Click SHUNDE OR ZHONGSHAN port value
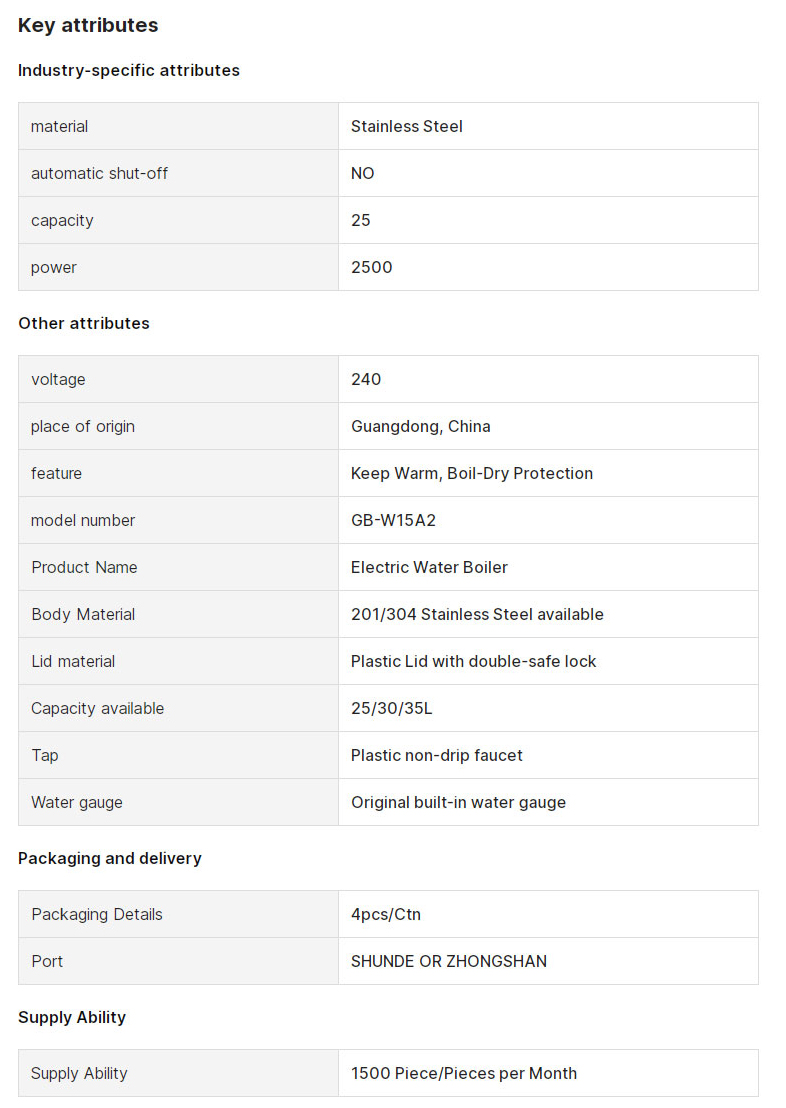The image size is (786, 1108). click(449, 962)
